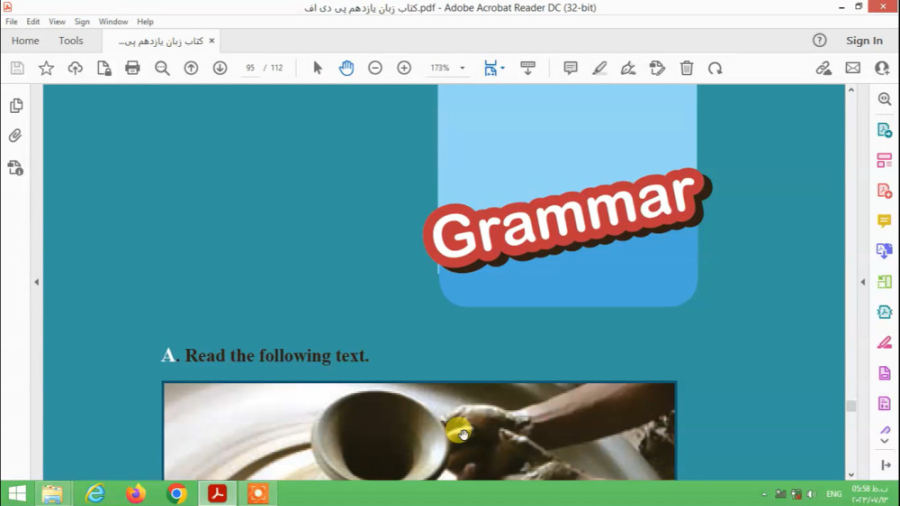Collapse the right tools pane arrow
This screenshot has width=900, height=506.
863,282
